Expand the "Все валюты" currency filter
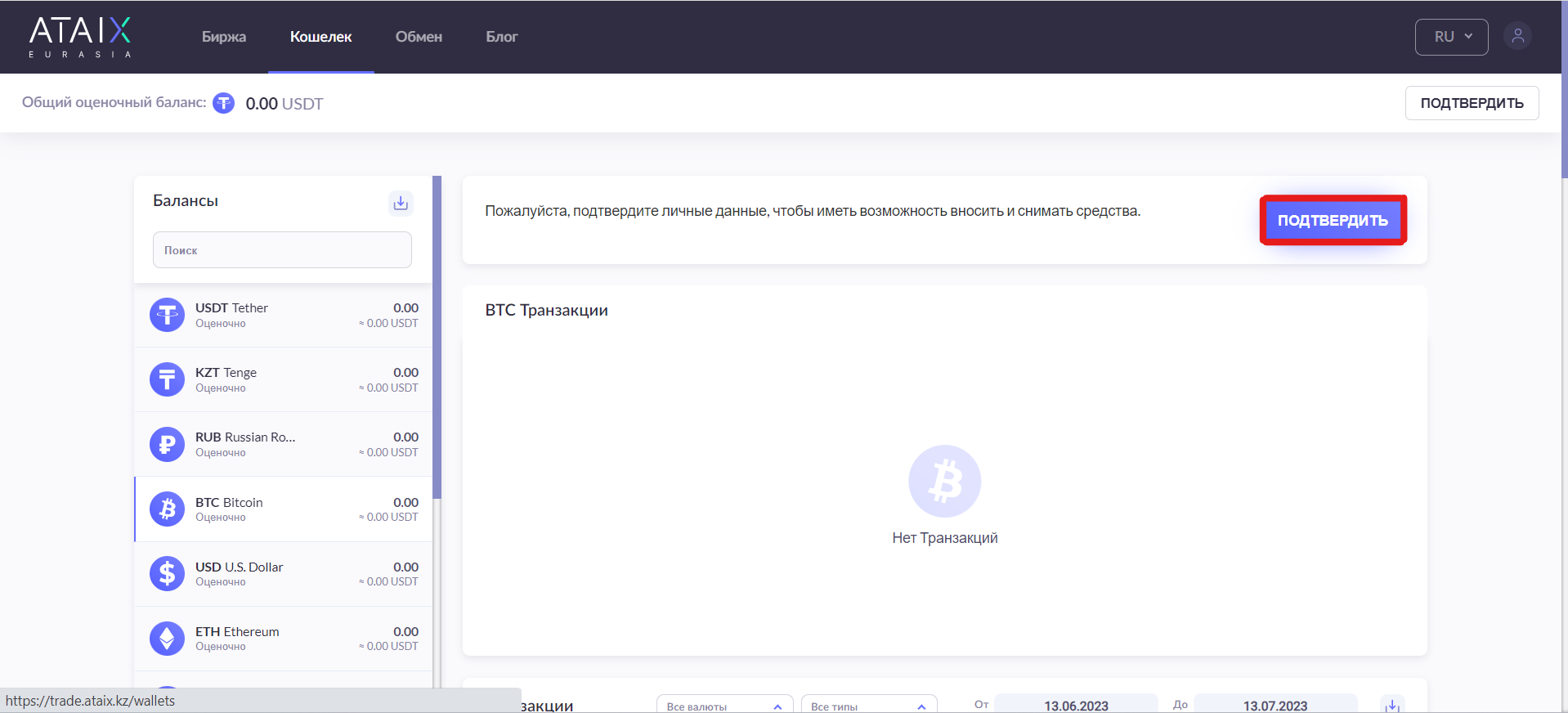This screenshot has width=1568, height=713. 724,706
